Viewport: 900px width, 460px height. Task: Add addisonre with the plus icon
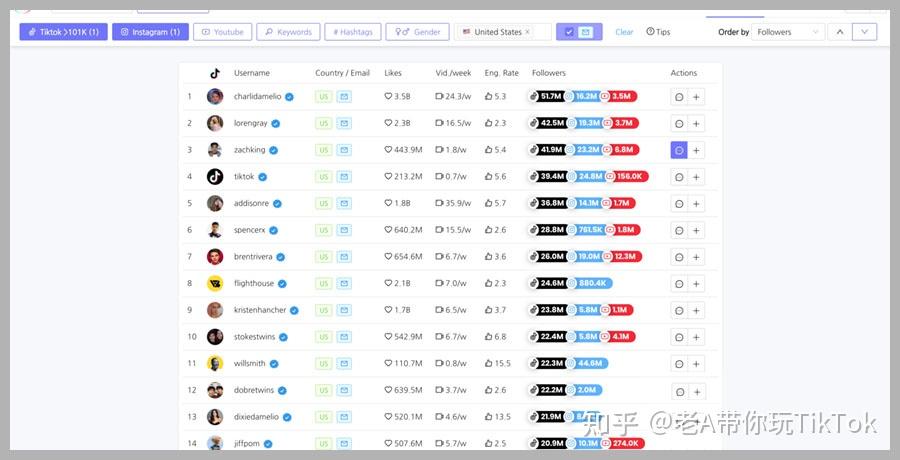click(x=696, y=204)
